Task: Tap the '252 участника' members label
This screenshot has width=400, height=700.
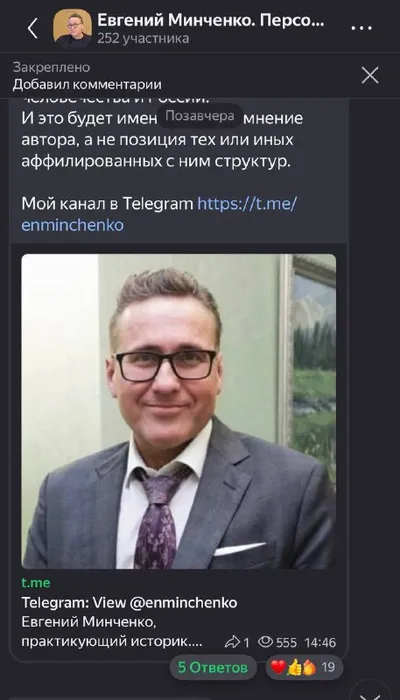Action: pos(143,39)
